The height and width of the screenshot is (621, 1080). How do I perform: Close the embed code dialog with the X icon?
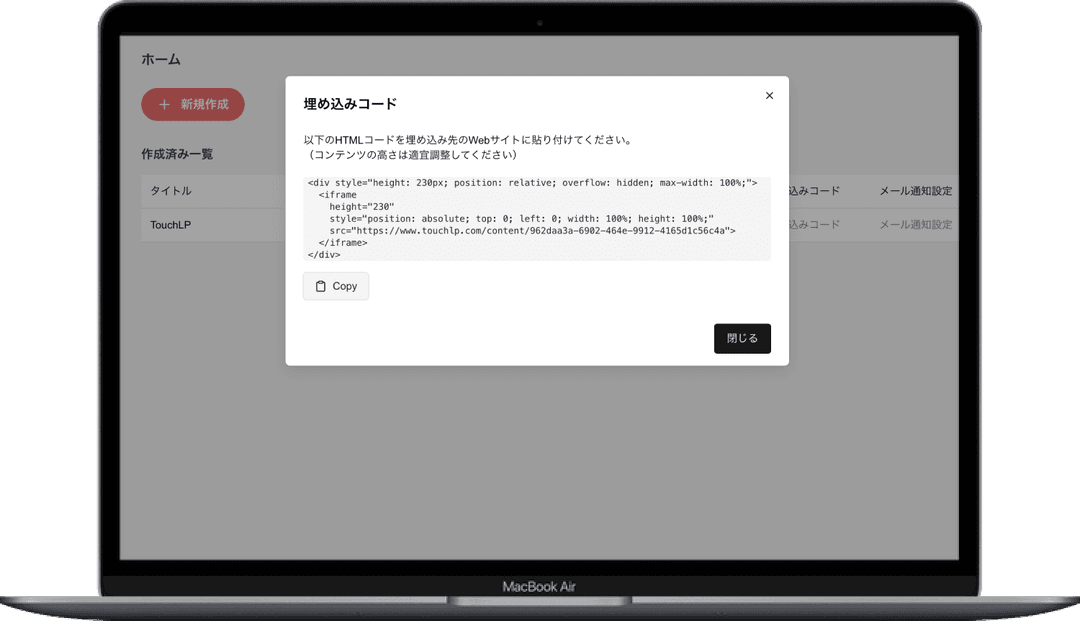click(x=769, y=96)
